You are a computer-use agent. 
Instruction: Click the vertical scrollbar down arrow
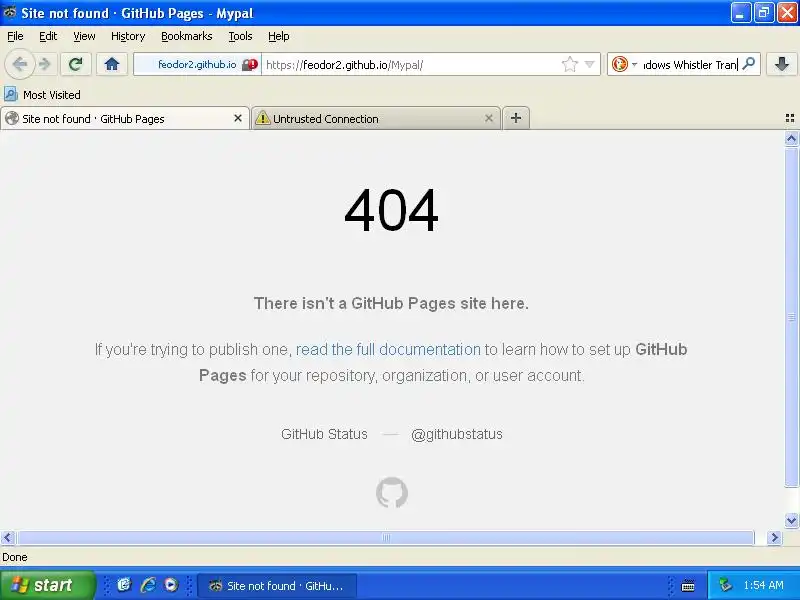[x=791, y=520]
